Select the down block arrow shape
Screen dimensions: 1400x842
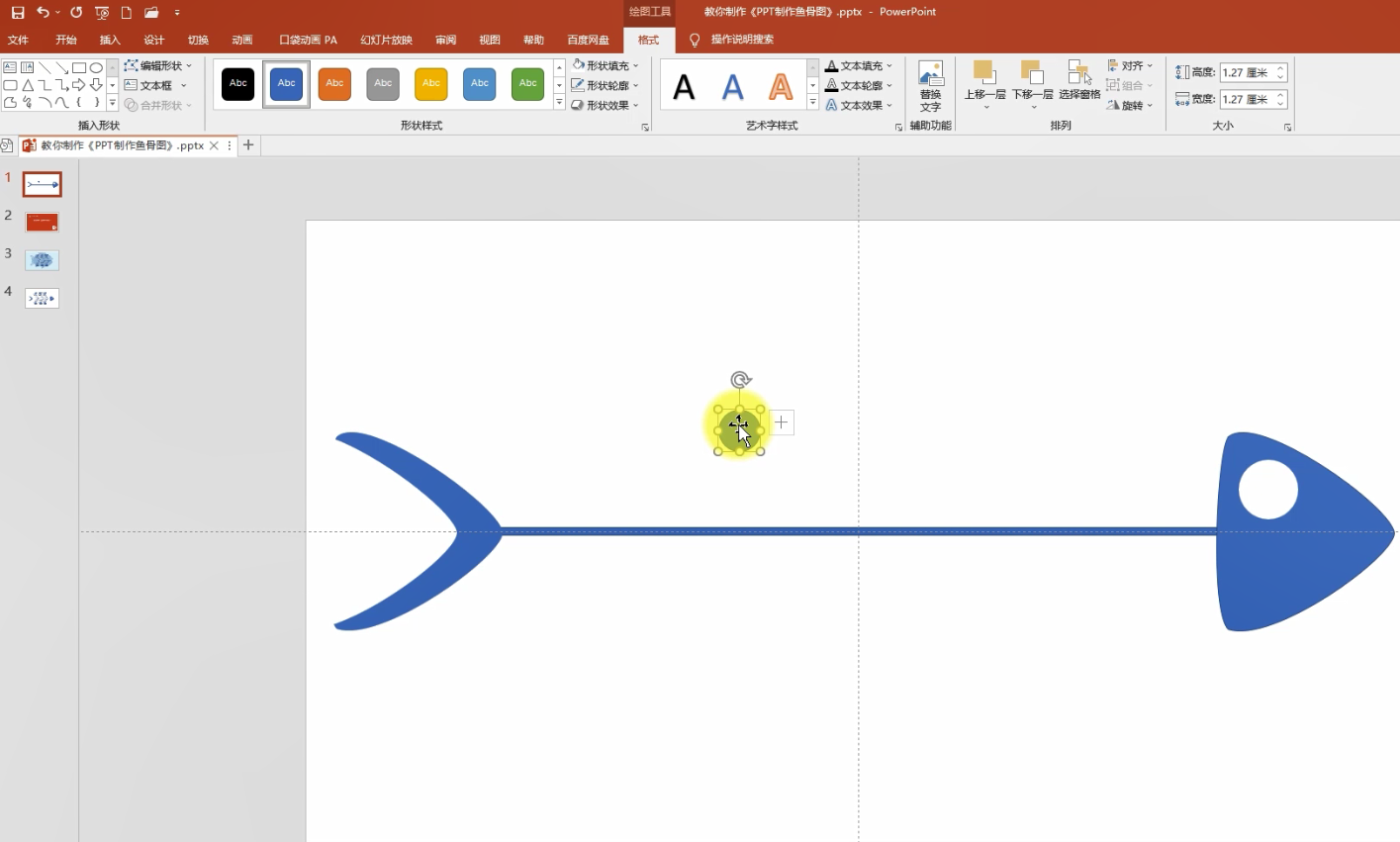tap(96, 86)
